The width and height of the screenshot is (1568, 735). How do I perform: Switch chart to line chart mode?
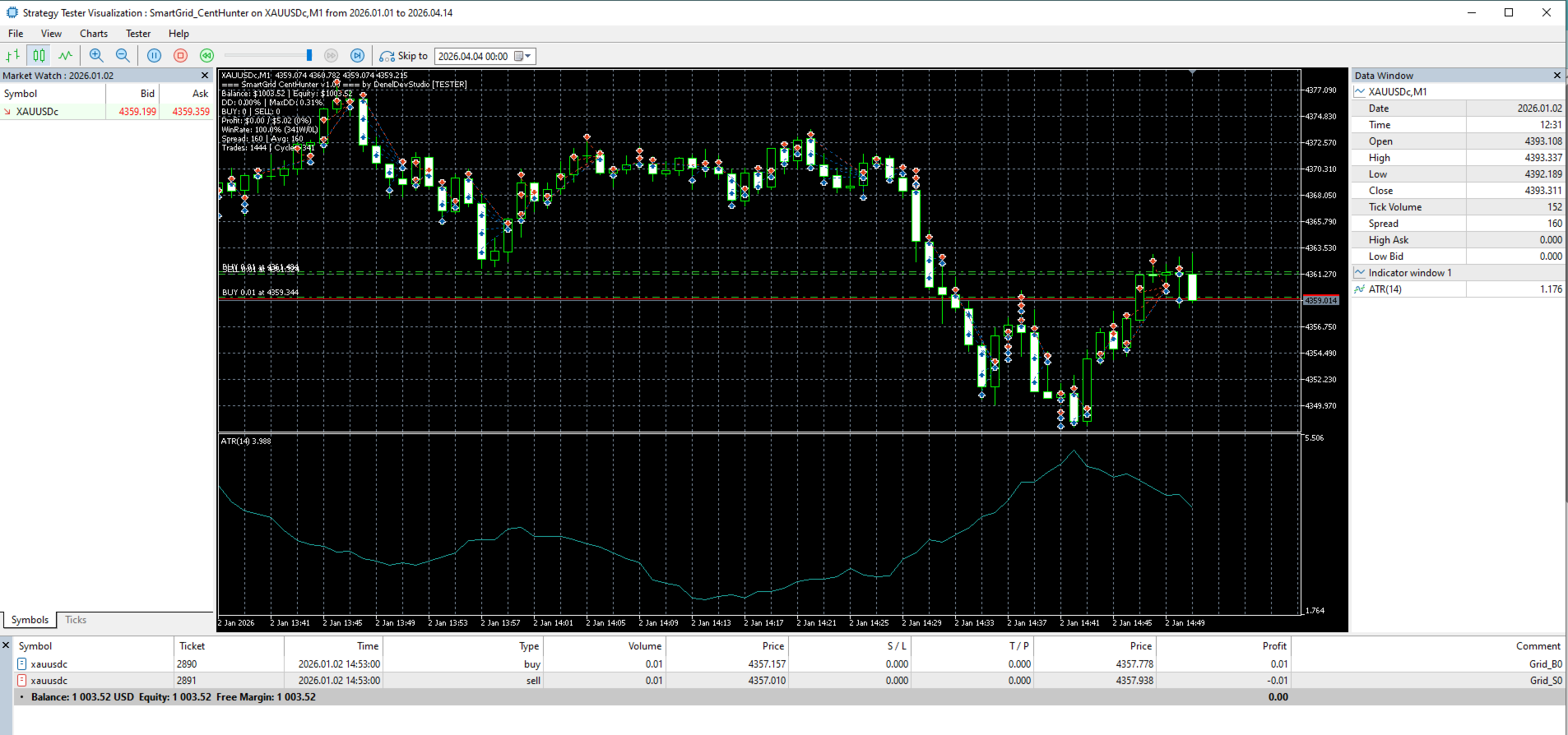(x=65, y=56)
